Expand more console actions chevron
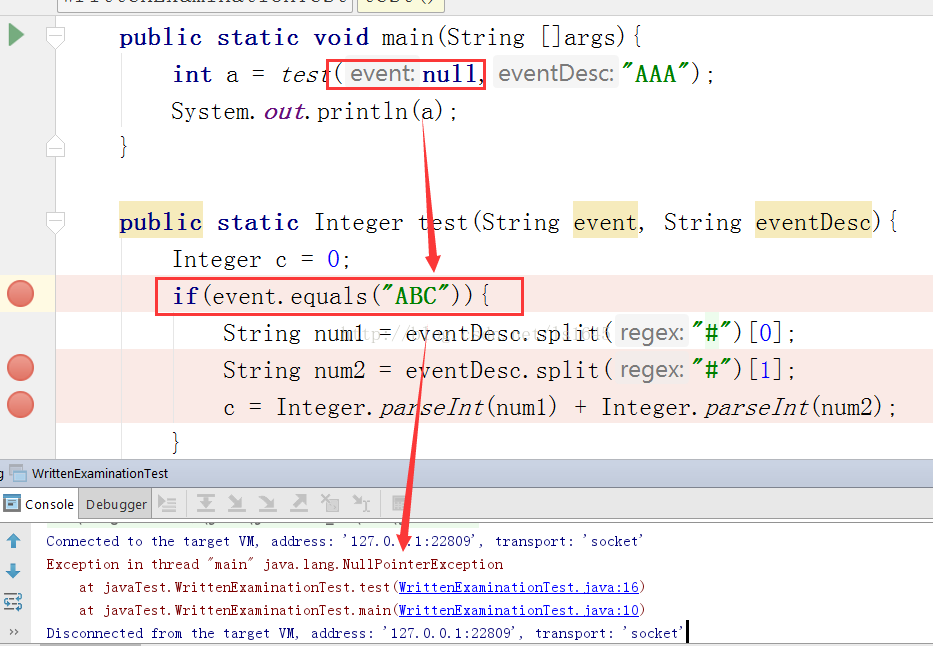Screen dimensions: 933x646 pyautogui.click(x=13, y=632)
